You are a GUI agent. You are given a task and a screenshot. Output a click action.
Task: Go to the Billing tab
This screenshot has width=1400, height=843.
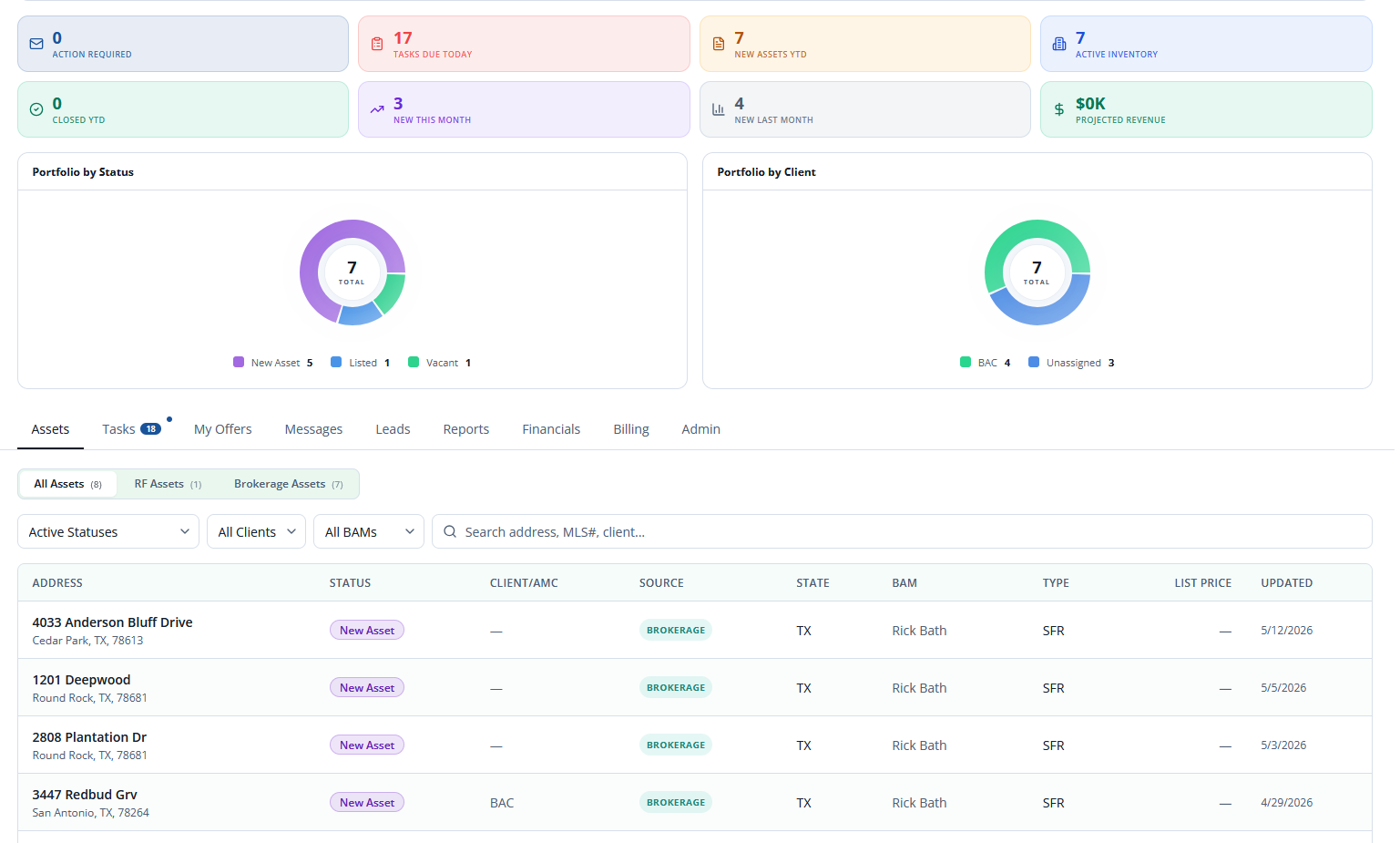tap(631, 429)
